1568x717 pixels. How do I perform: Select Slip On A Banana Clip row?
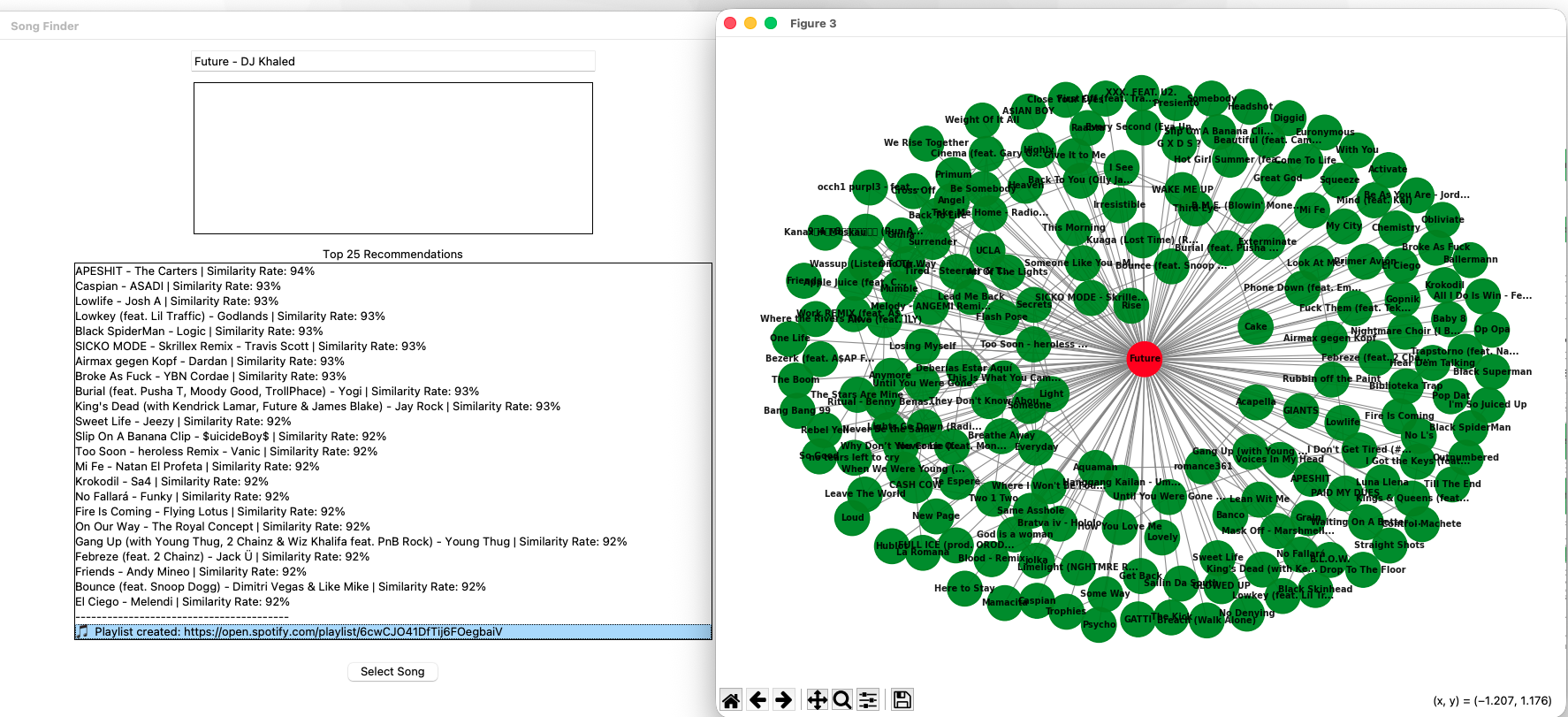click(x=393, y=436)
